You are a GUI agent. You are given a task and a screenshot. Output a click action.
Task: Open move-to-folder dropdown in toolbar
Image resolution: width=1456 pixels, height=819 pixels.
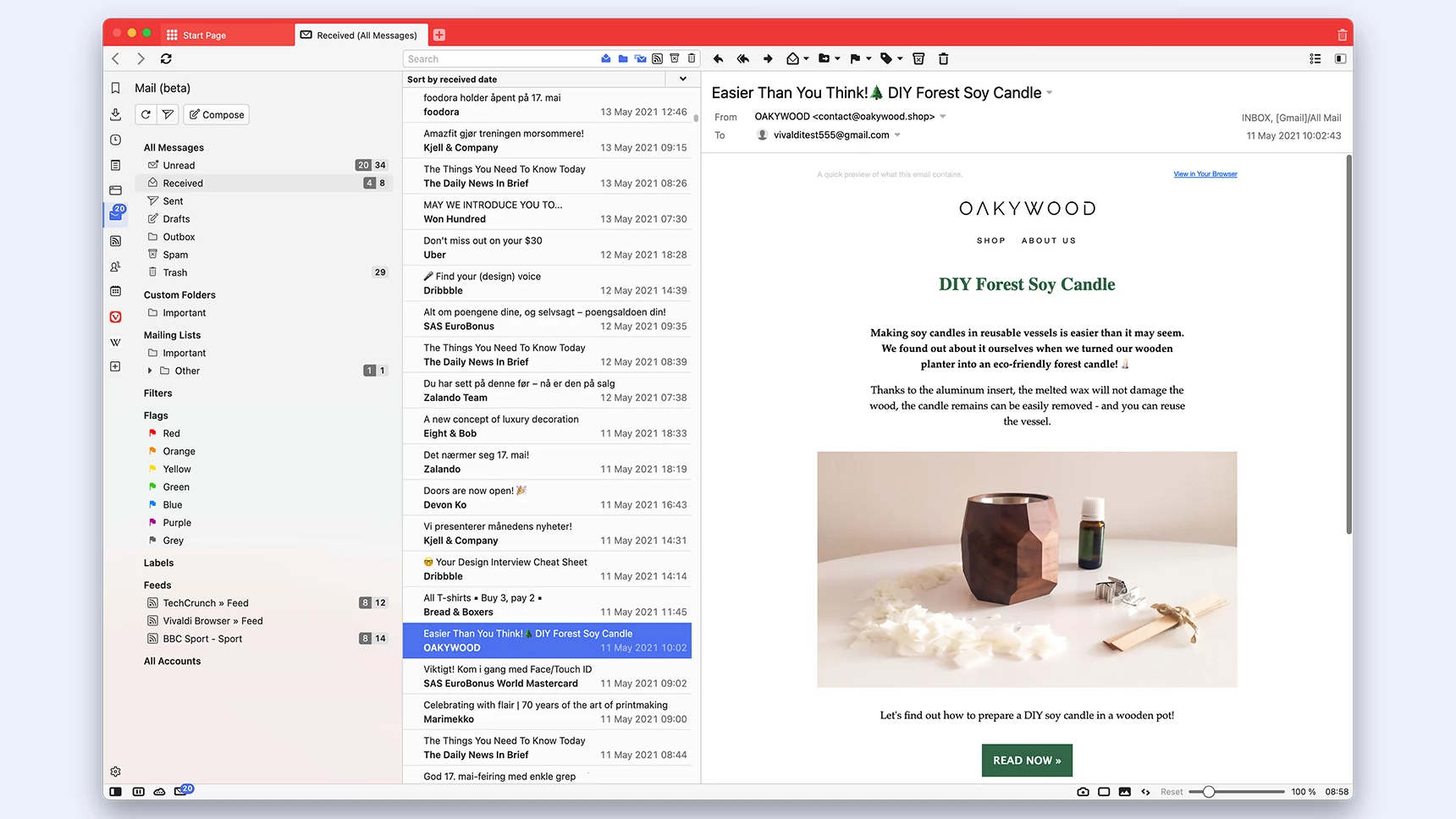(x=838, y=58)
